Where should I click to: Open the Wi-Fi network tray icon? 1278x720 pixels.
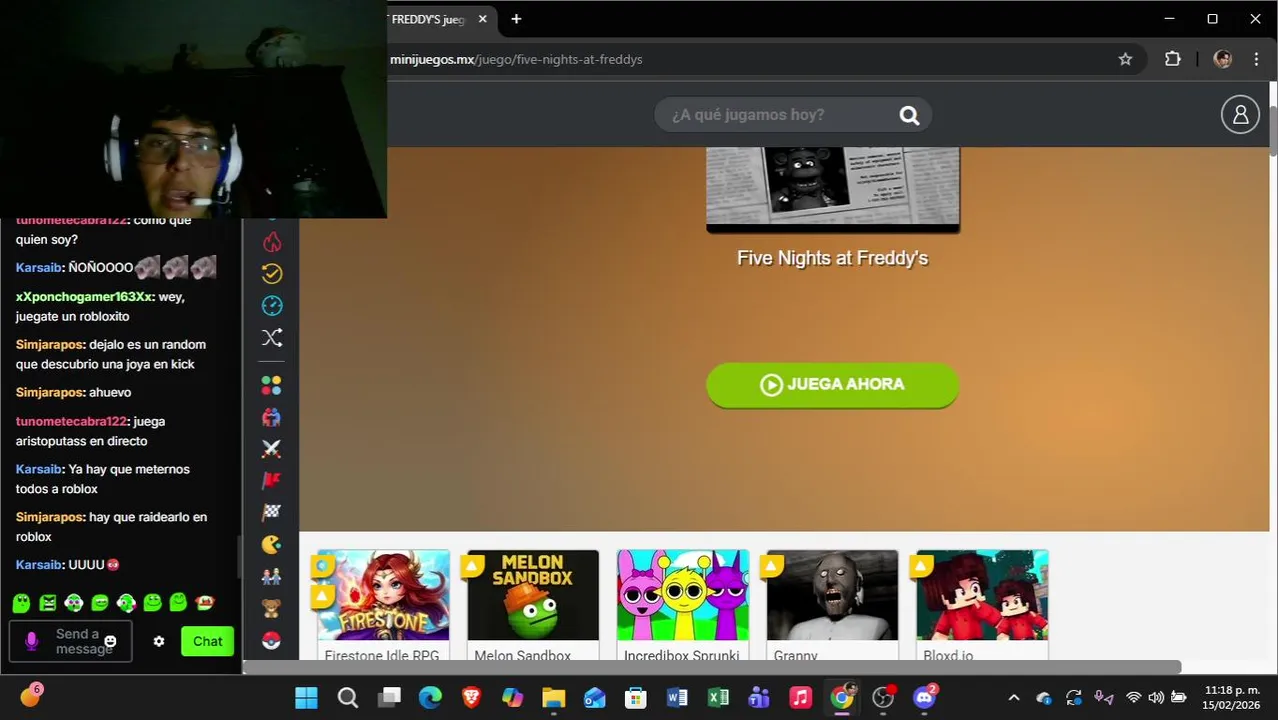point(1133,698)
